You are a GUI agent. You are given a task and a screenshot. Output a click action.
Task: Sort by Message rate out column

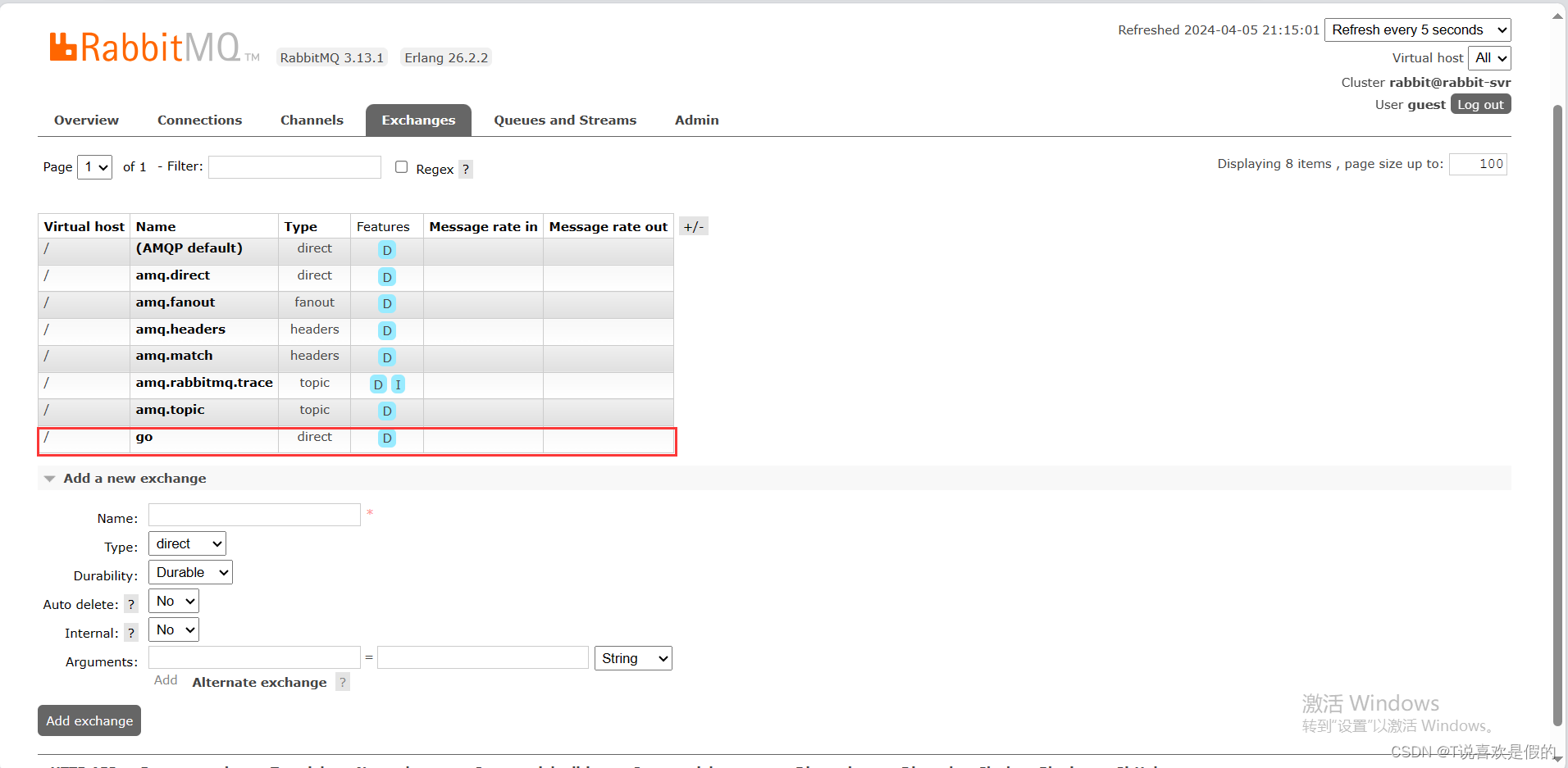tap(609, 227)
